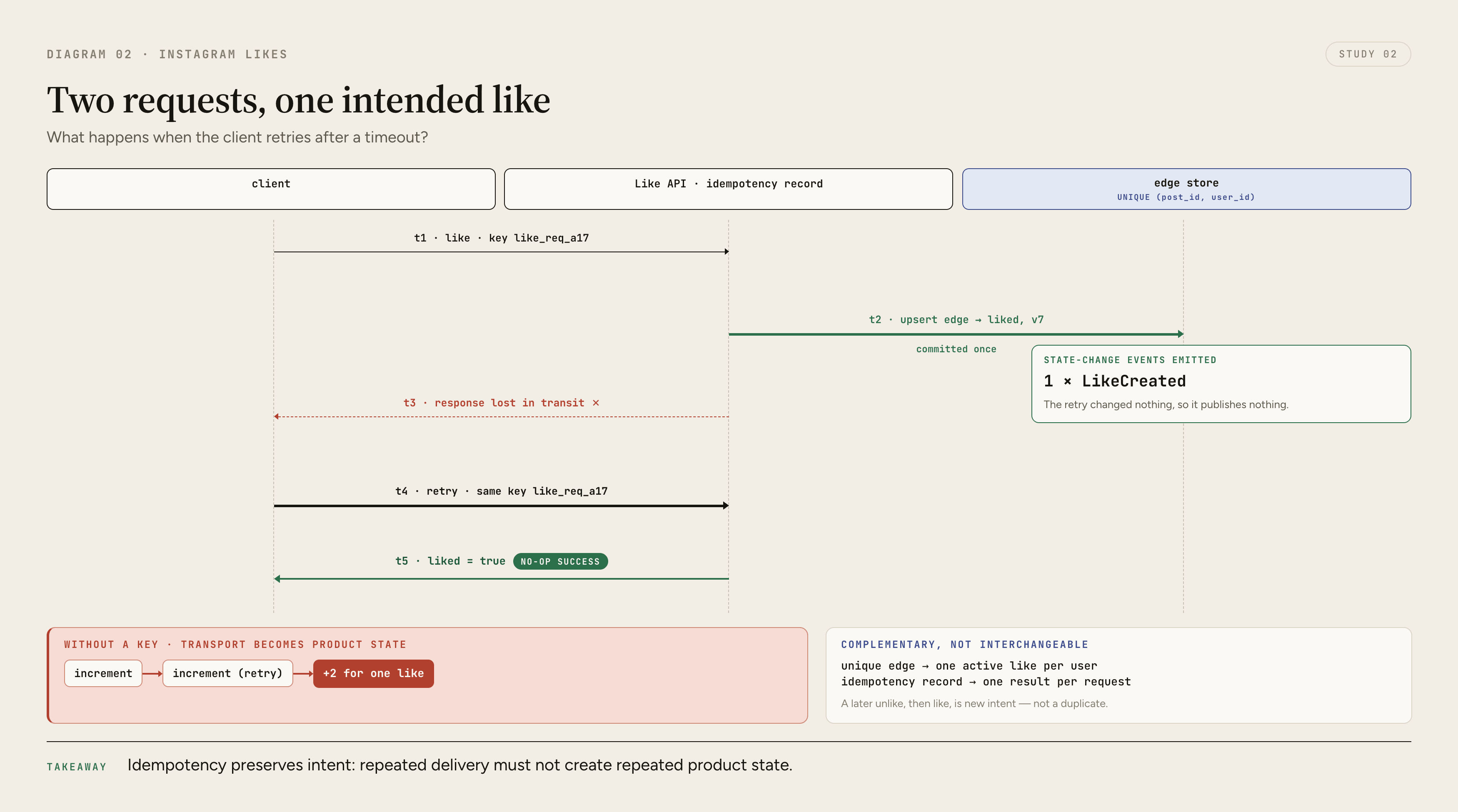Click the red arrowhead of the t3 dashed arrow

click(x=277, y=417)
